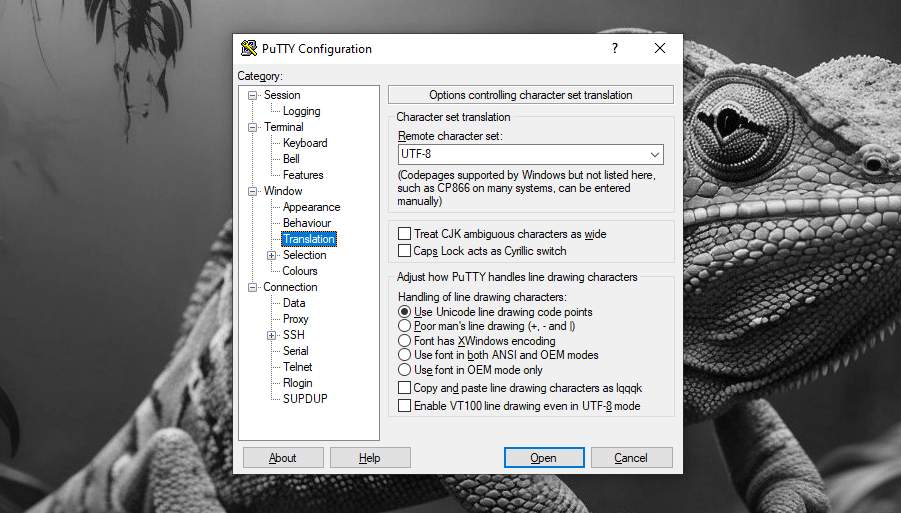Viewport: 901px width, 513px height.
Task: Choose Font has XWindows encoding option
Action: pos(405,341)
